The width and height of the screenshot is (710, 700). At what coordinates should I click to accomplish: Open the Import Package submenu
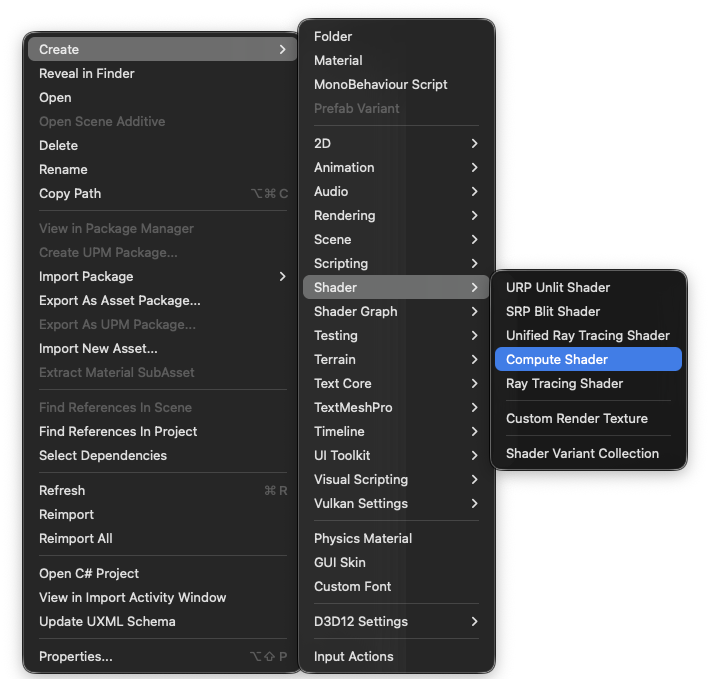[162, 276]
